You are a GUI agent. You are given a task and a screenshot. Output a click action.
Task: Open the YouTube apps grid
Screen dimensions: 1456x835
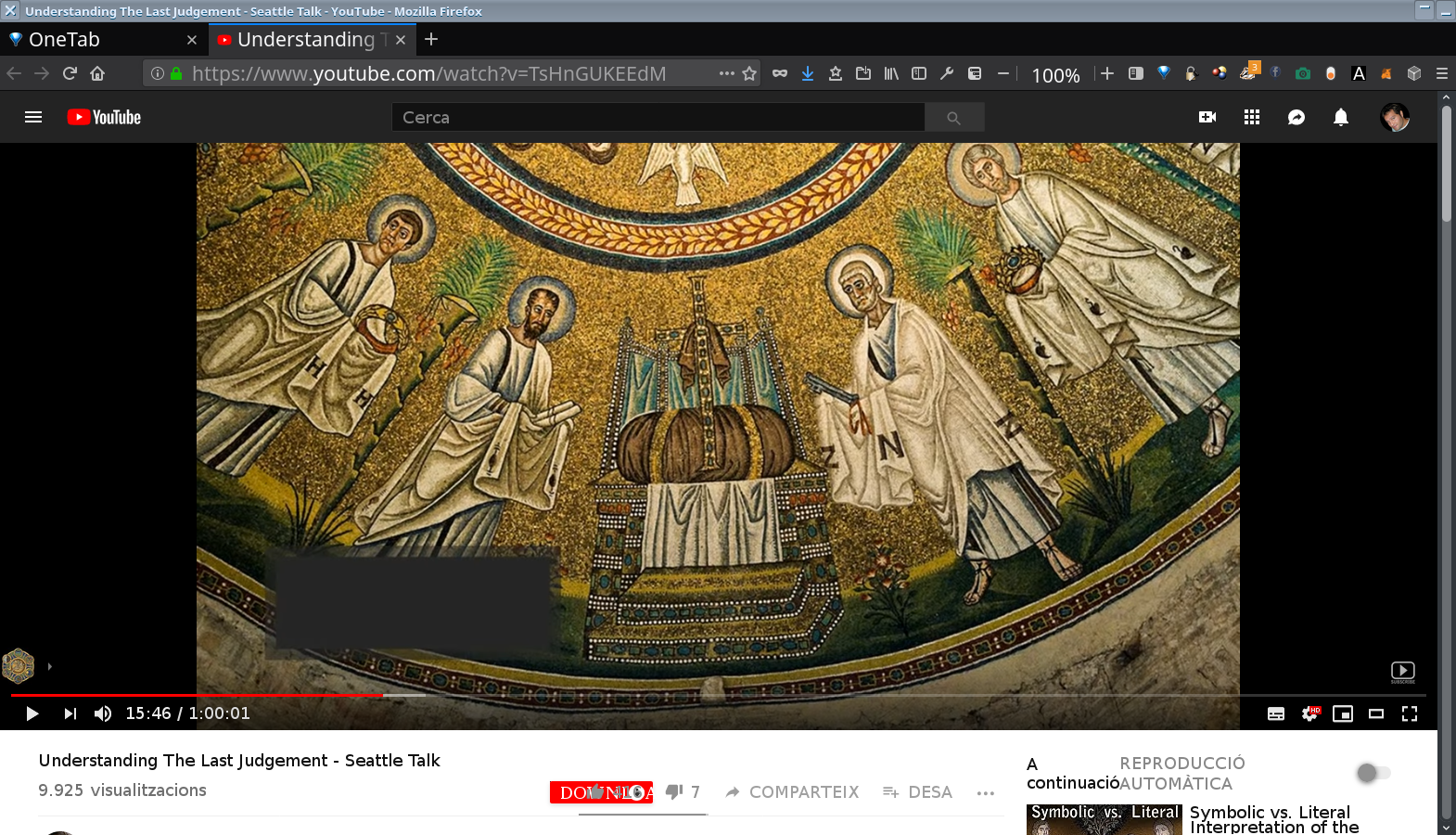pyautogui.click(x=1252, y=117)
